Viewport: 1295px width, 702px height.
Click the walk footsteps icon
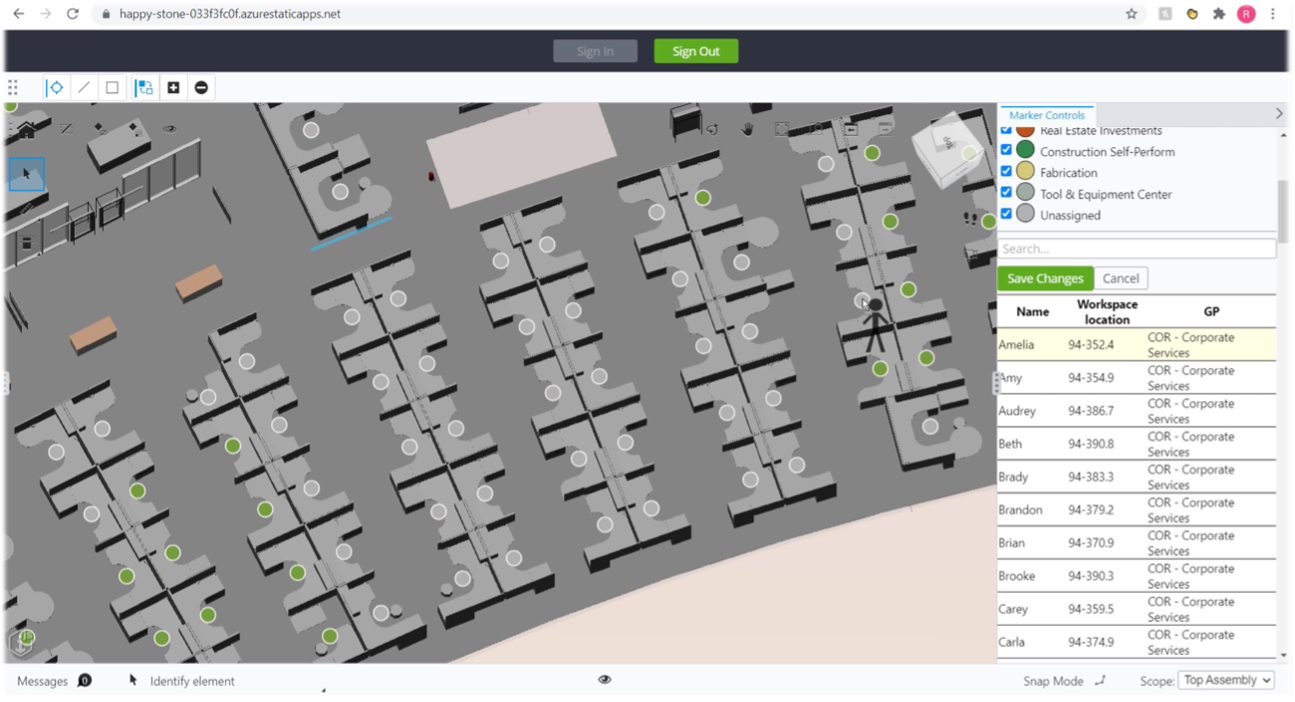(969, 218)
